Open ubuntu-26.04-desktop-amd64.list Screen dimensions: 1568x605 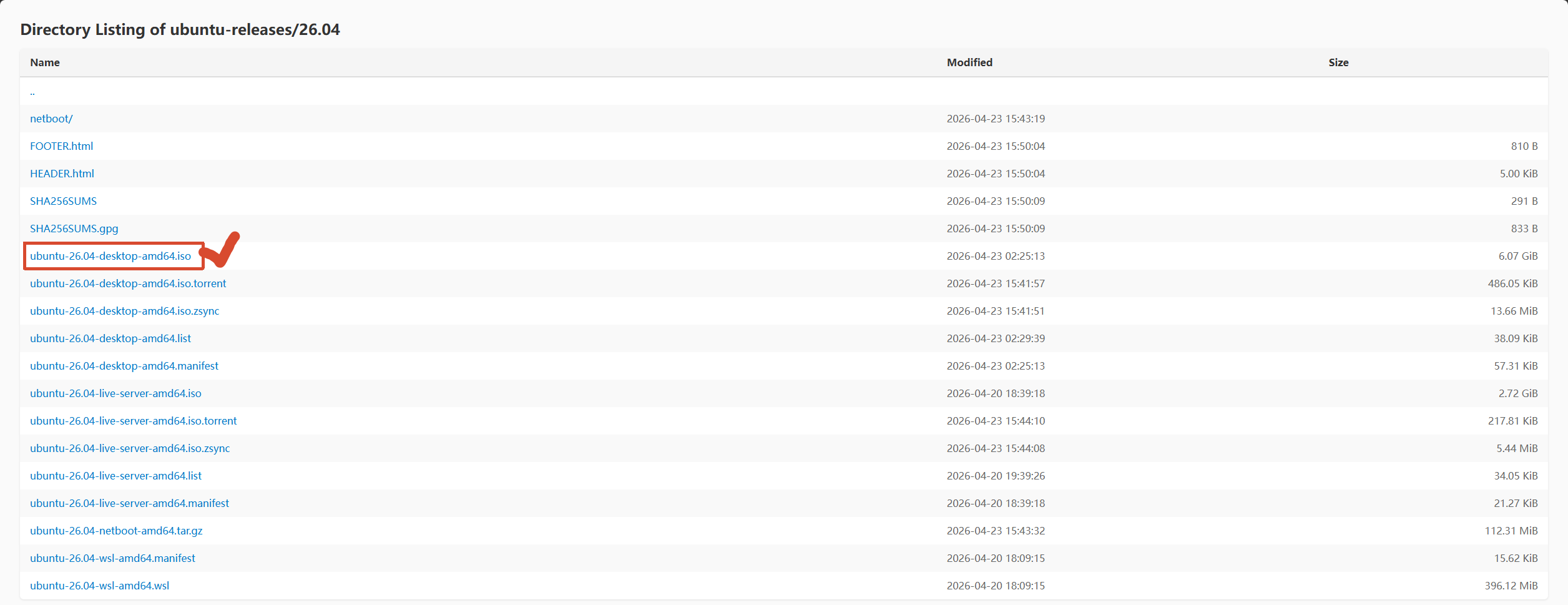tap(110, 338)
